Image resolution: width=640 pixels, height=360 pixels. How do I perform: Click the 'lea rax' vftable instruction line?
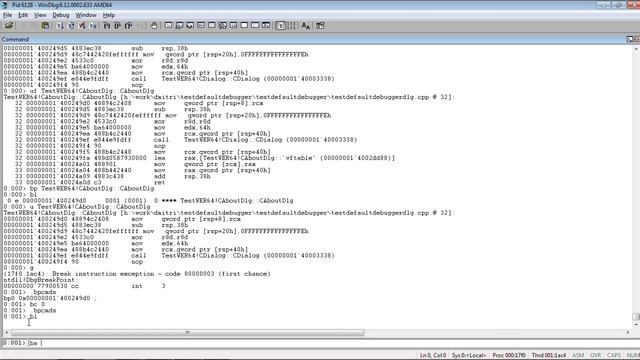[205, 158]
